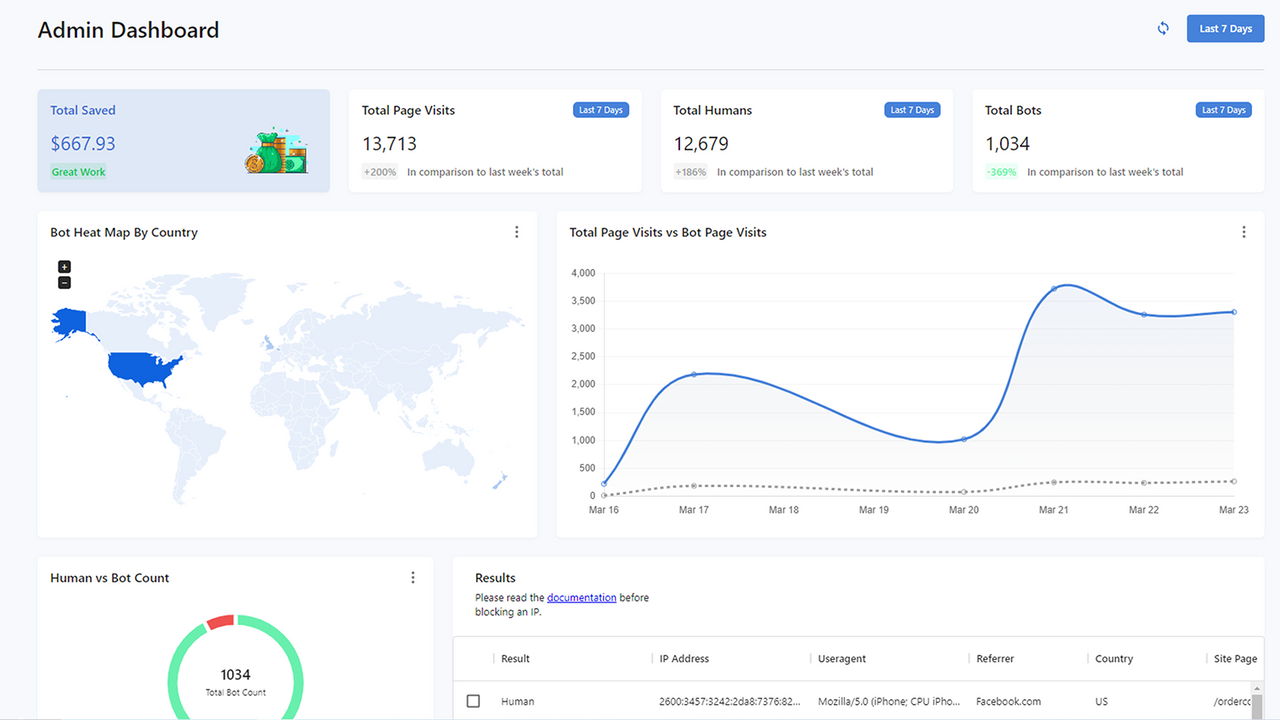Select the Total Bots summary card
The image size is (1280, 720).
[x=1117, y=140]
